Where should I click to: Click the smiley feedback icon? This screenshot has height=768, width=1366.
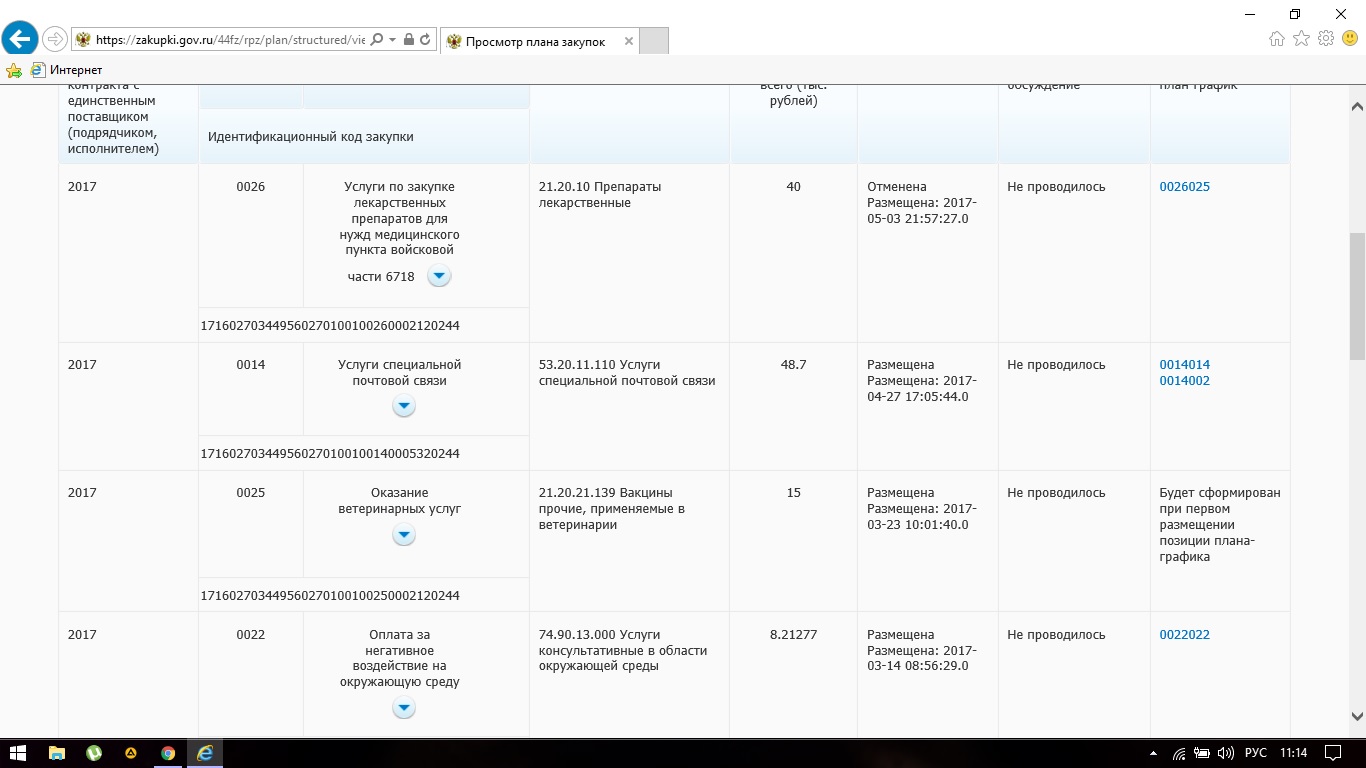[1350, 39]
